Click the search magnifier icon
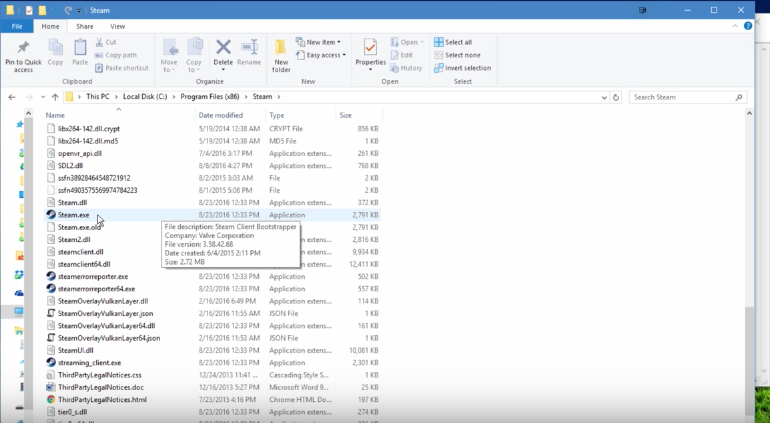This screenshot has height=423, width=770. point(739,97)
